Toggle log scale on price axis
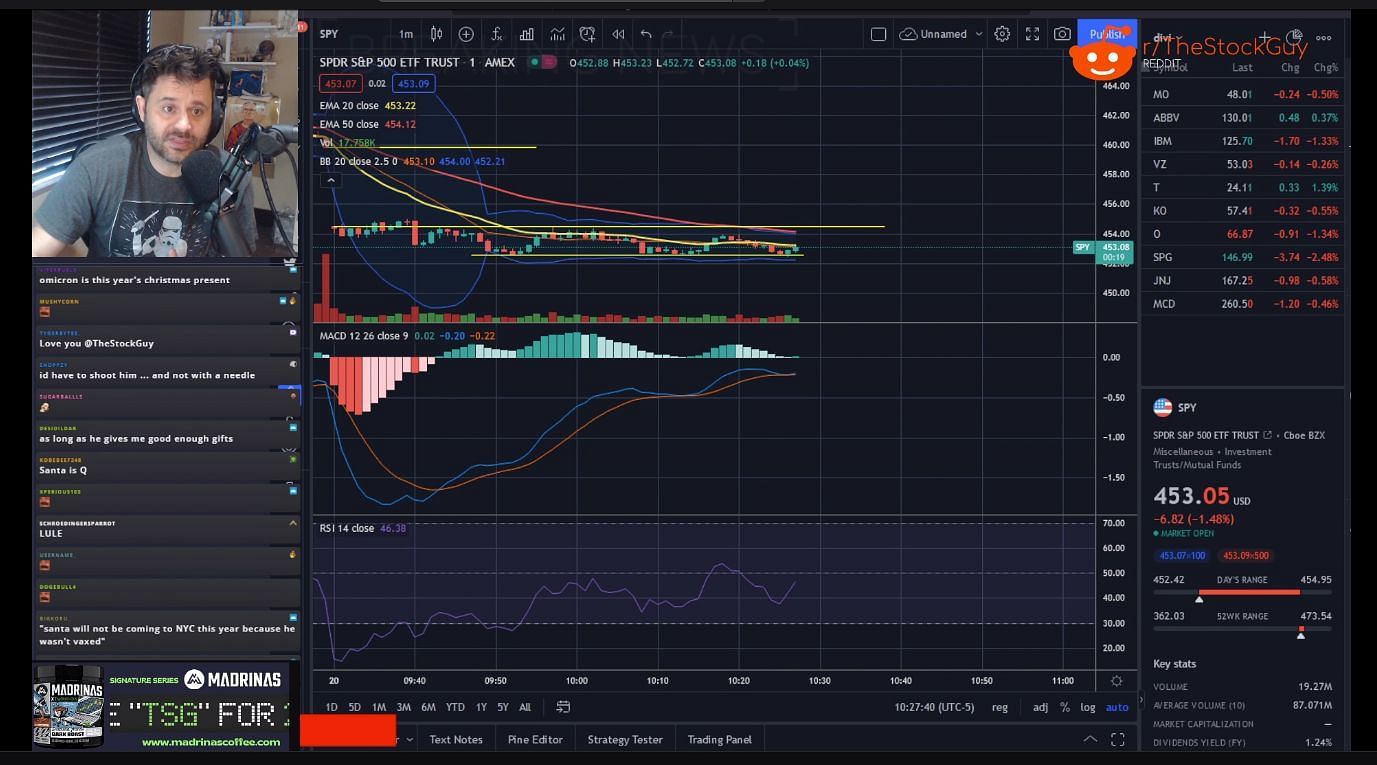Screen dimensions: 1377x765 (x=1088, y=707)
